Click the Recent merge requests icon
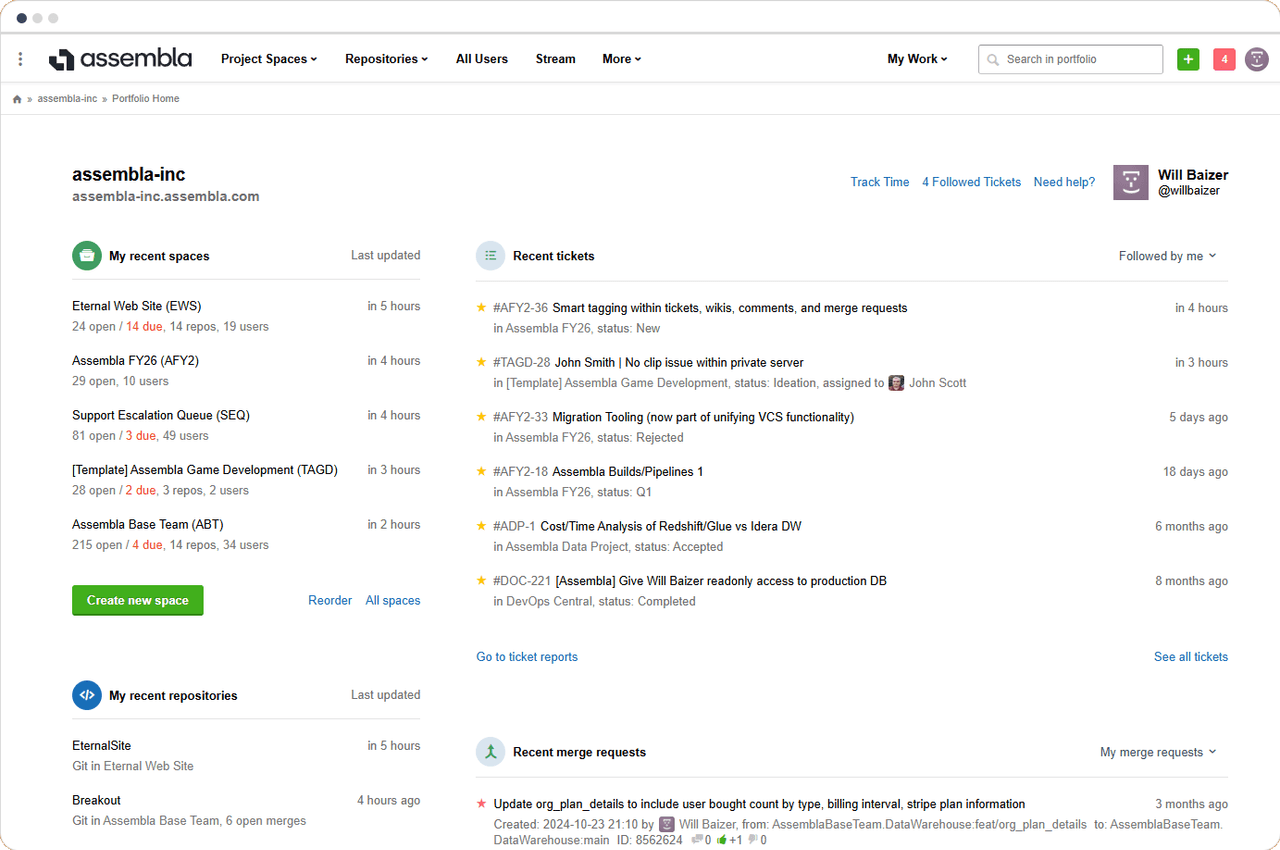Screen dimensions: 1280x850 [x=490, y=752]
